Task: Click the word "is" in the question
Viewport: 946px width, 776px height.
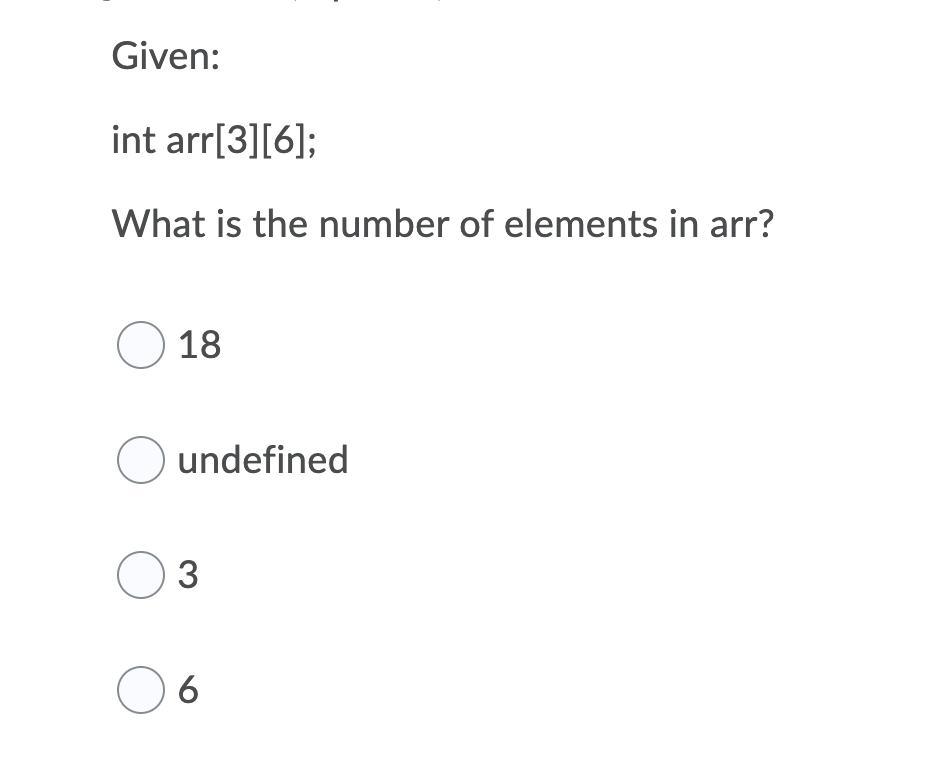Action: [x=230, y=224]
